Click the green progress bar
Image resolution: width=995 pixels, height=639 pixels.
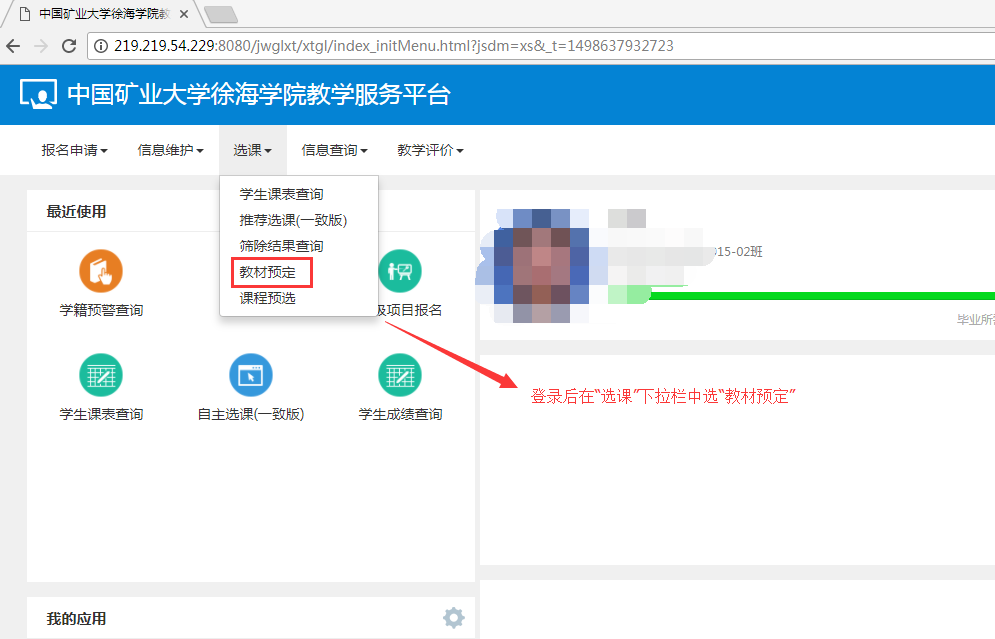point(822,296)
